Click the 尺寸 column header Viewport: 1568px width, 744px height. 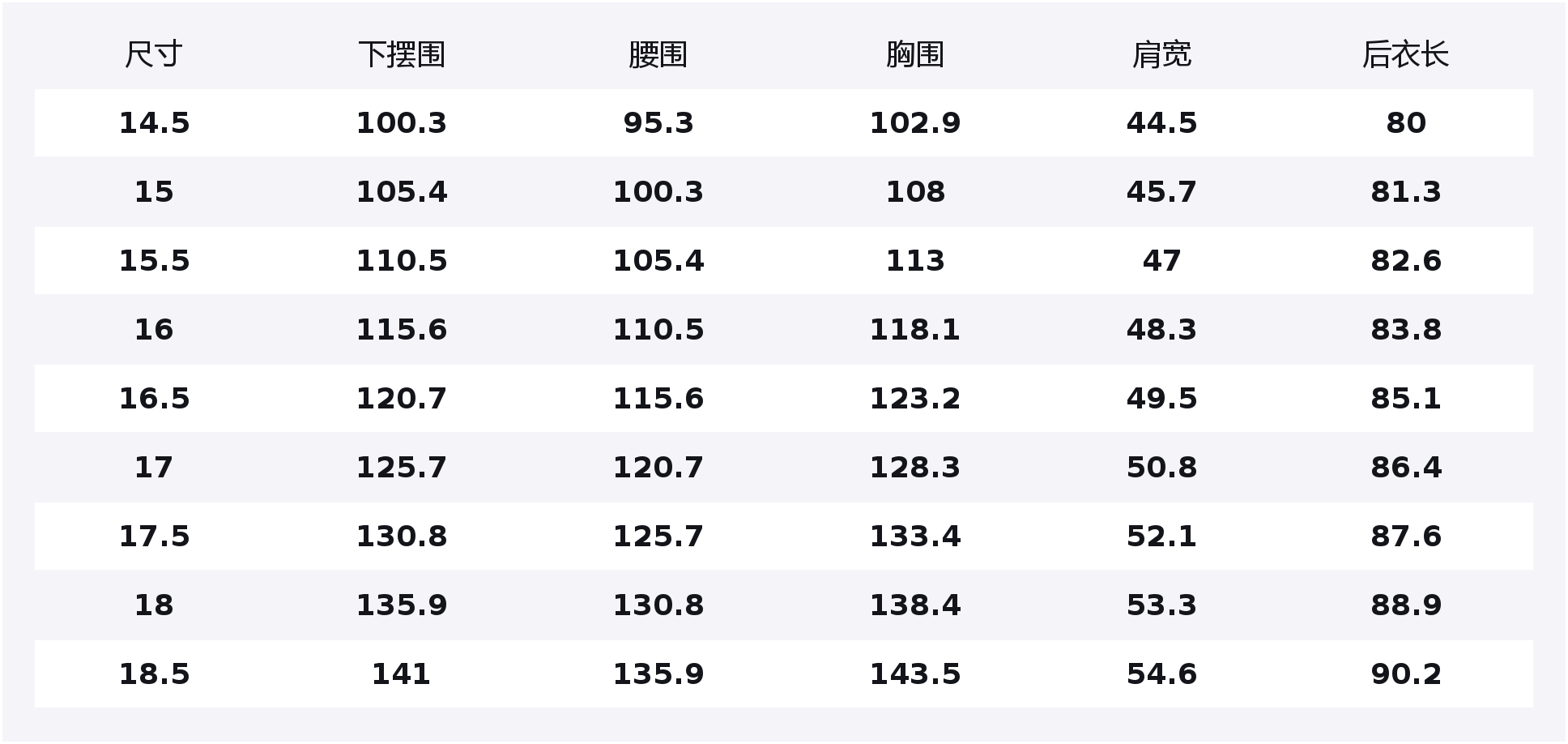[x=154, y=54]
